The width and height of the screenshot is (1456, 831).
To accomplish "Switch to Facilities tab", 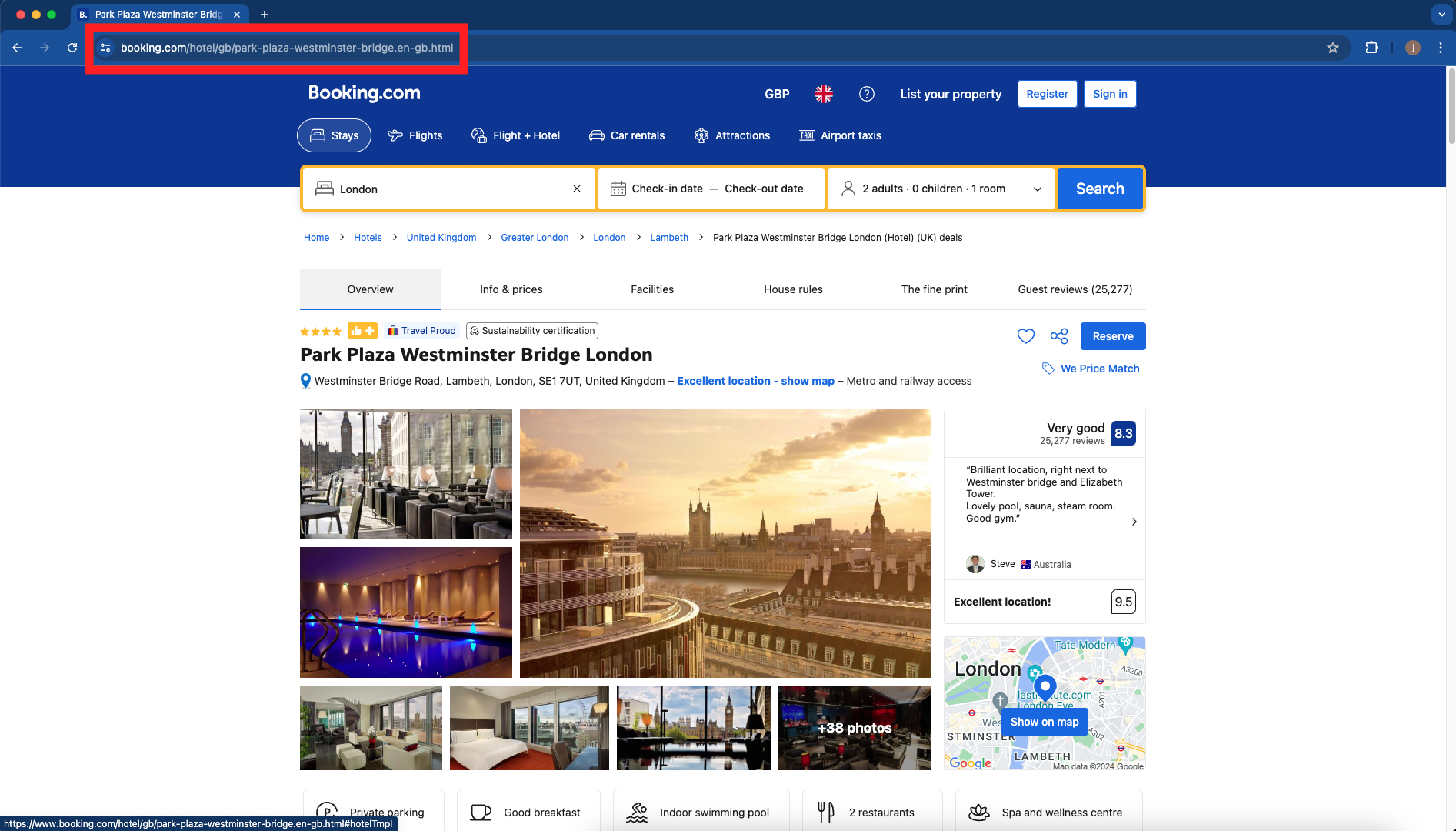I will pyautogui.click(x=652, y=289).
